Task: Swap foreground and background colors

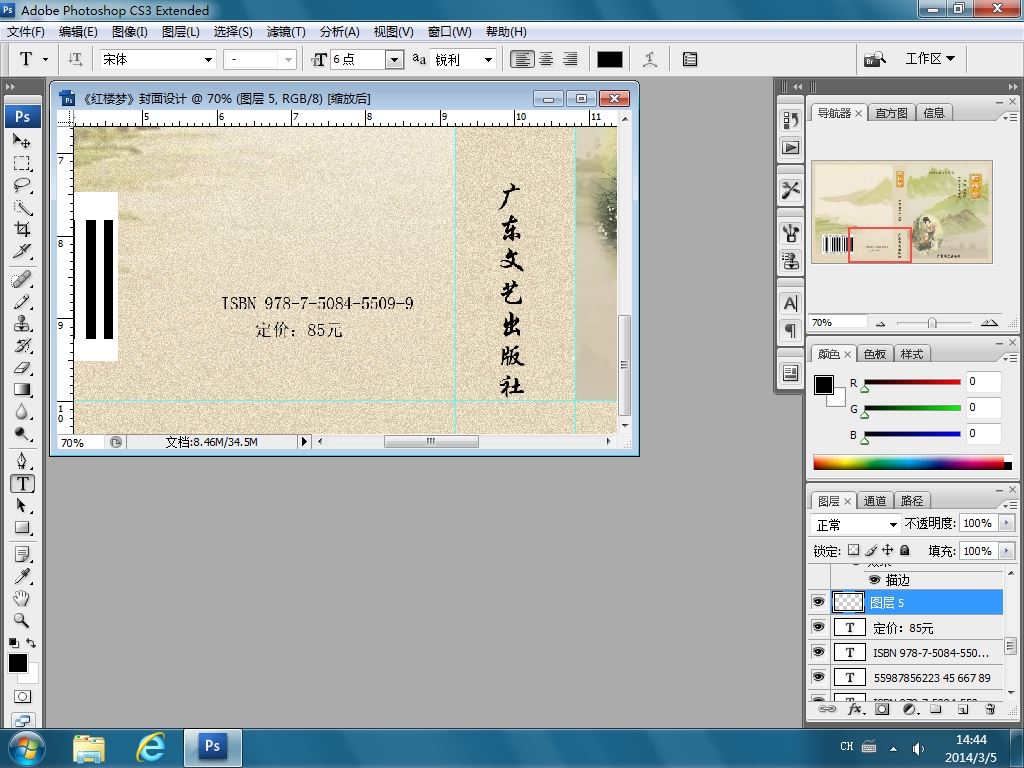Action: (x=31, y=643)
